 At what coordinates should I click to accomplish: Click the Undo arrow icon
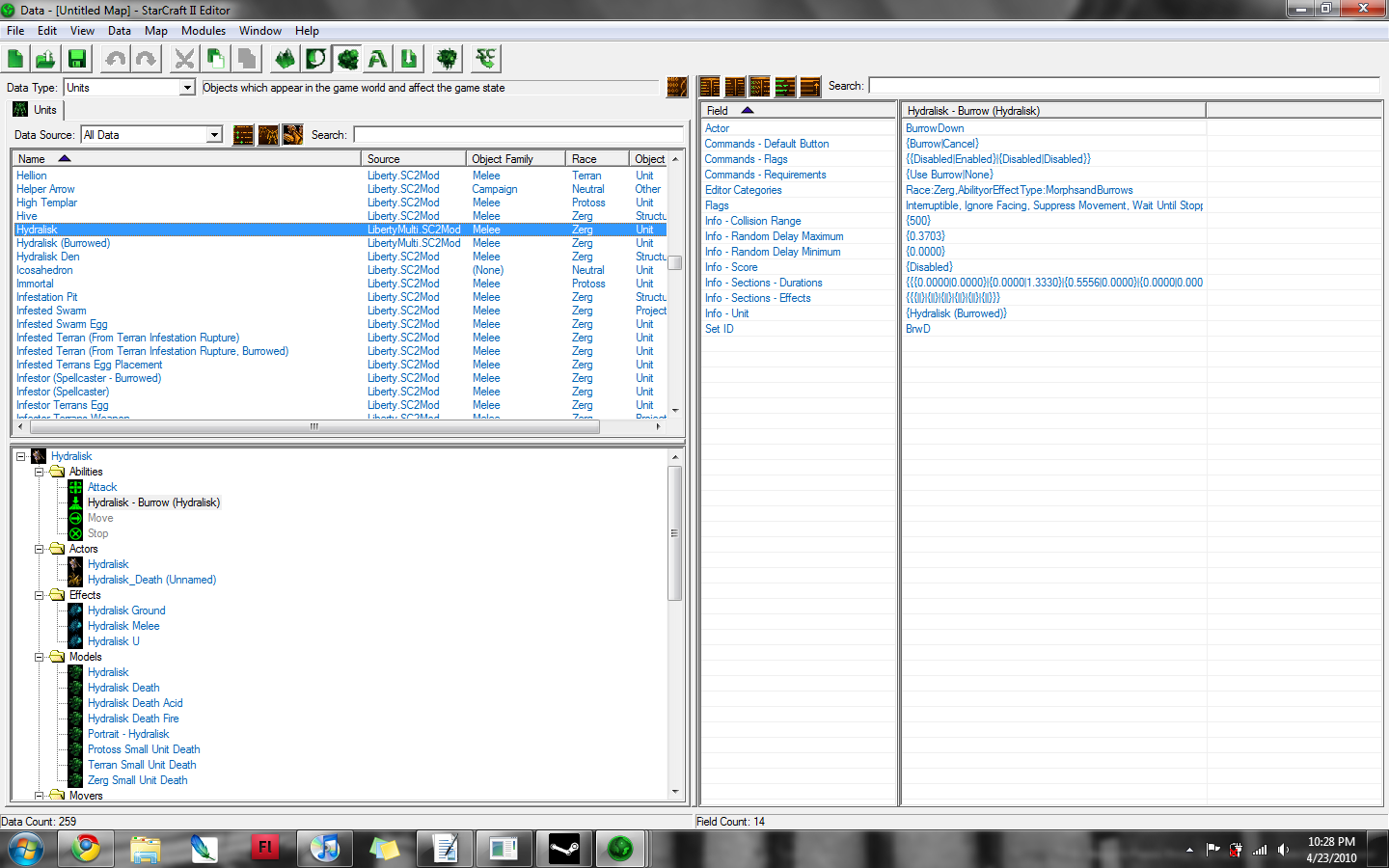116,59
